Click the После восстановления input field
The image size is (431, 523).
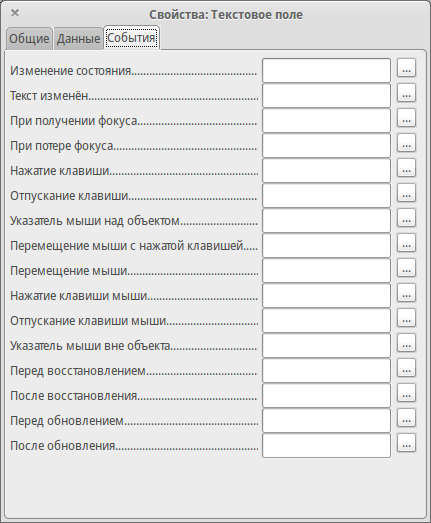(326, 396)
